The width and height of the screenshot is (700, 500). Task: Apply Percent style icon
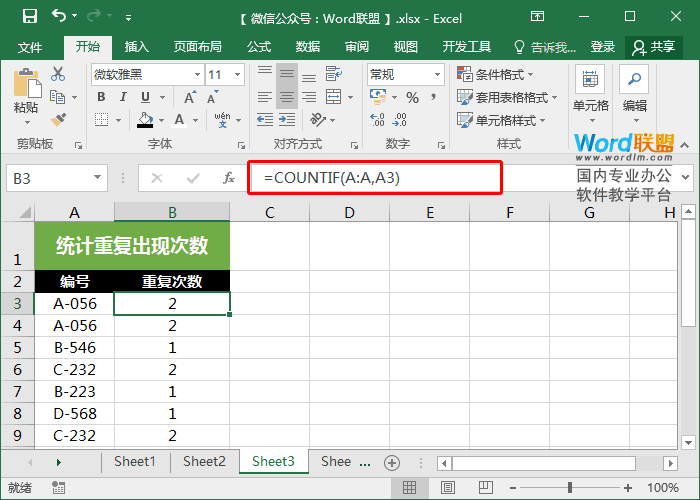pyautogui.click(x=412, y=98)
